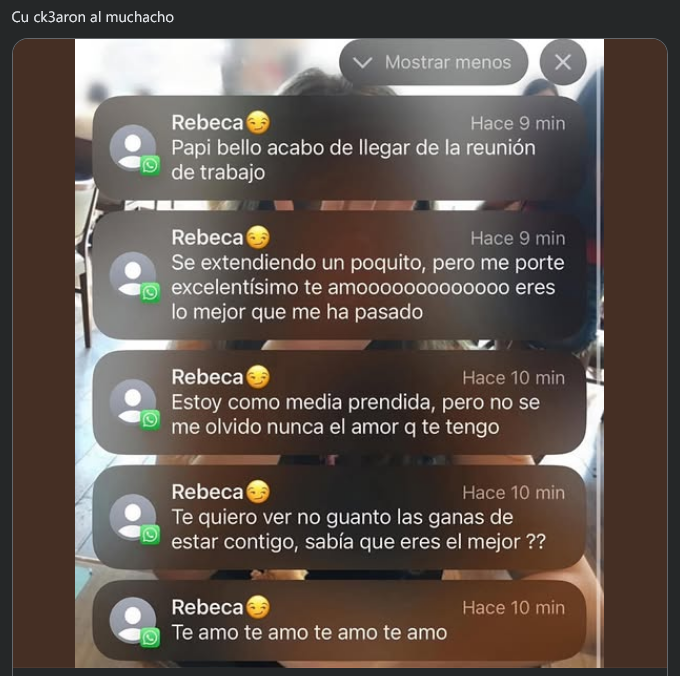The image size is (680, 676).
Task: Click smirk emoji next to Rebeca in first notification
Action: [258, 122]
